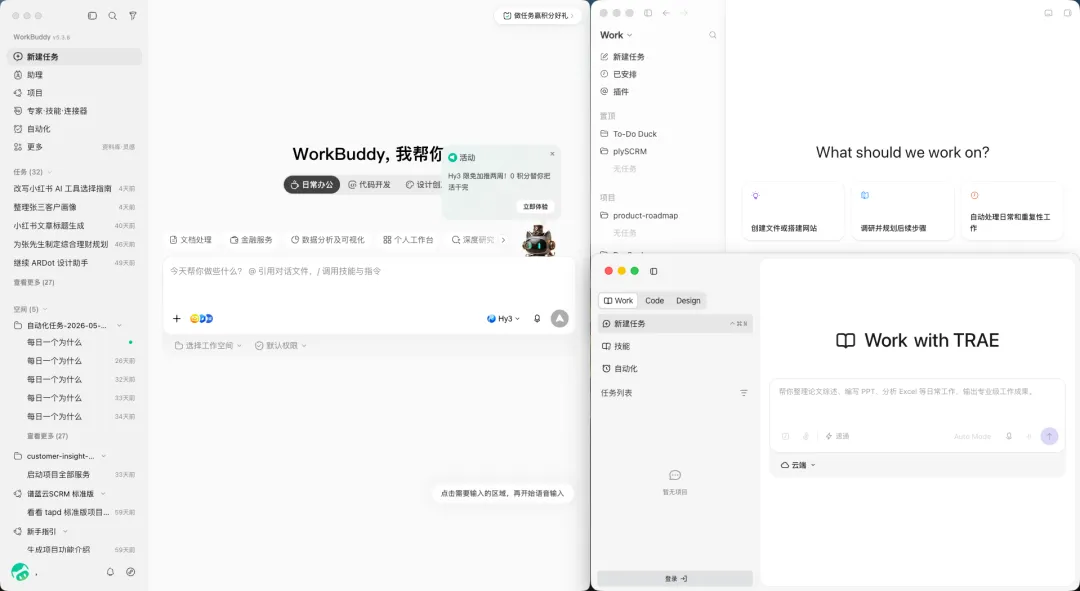Screen dimensions: 1080x591
Task: Toggle the WorkBuddy sidebar panel icon
Action: pos(92,16)
